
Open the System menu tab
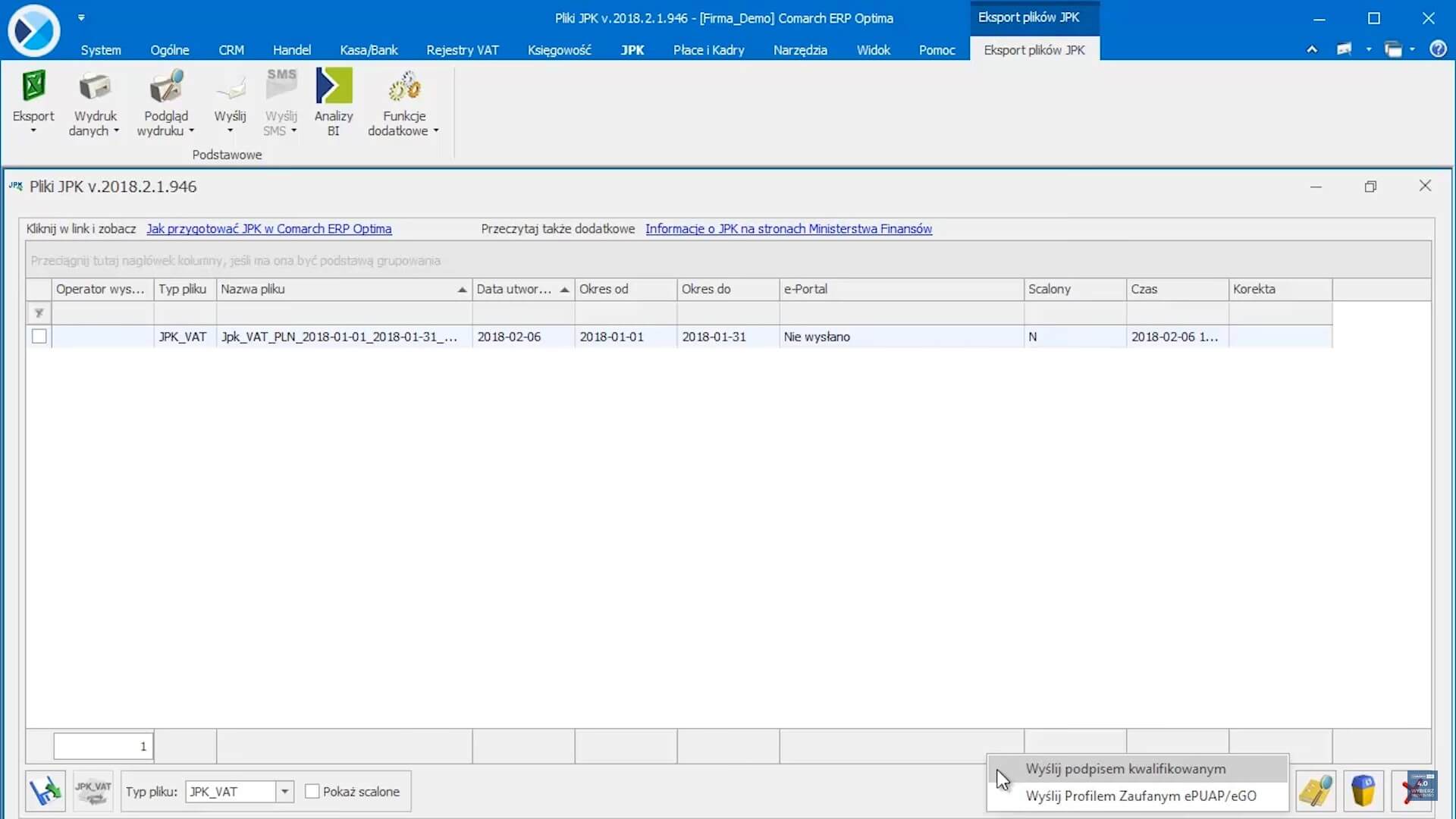click(101, 50)
